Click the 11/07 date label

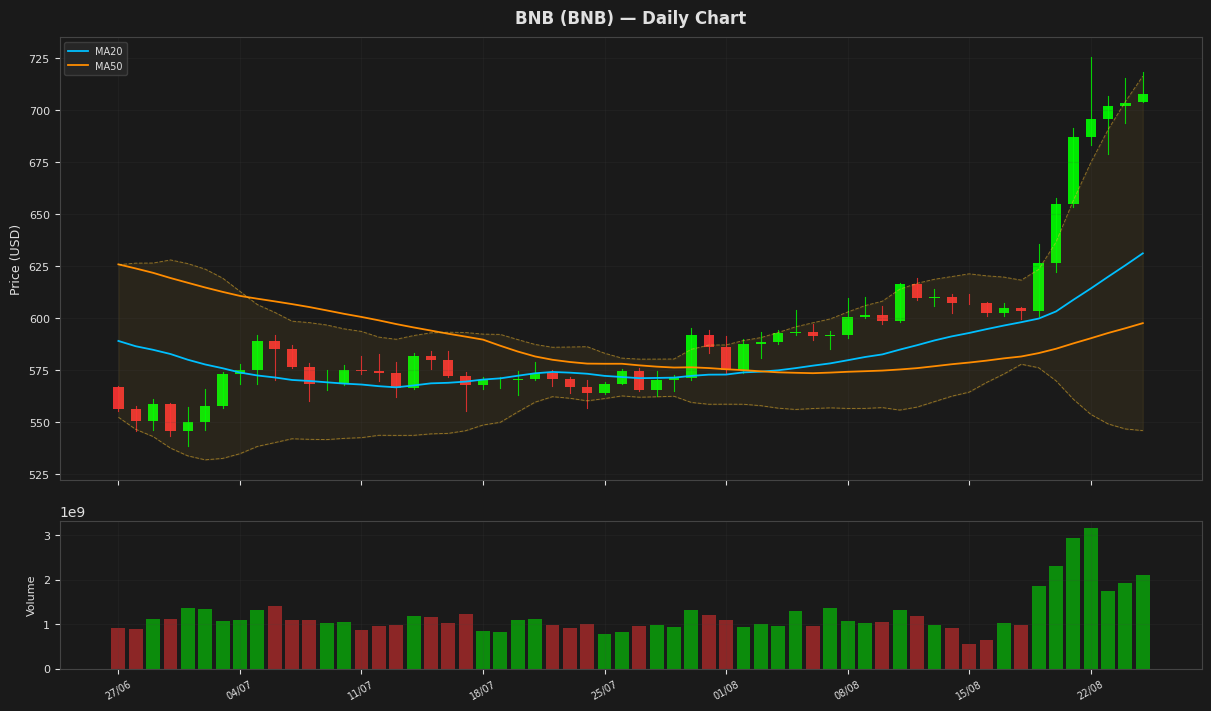[x=361, y=690]
